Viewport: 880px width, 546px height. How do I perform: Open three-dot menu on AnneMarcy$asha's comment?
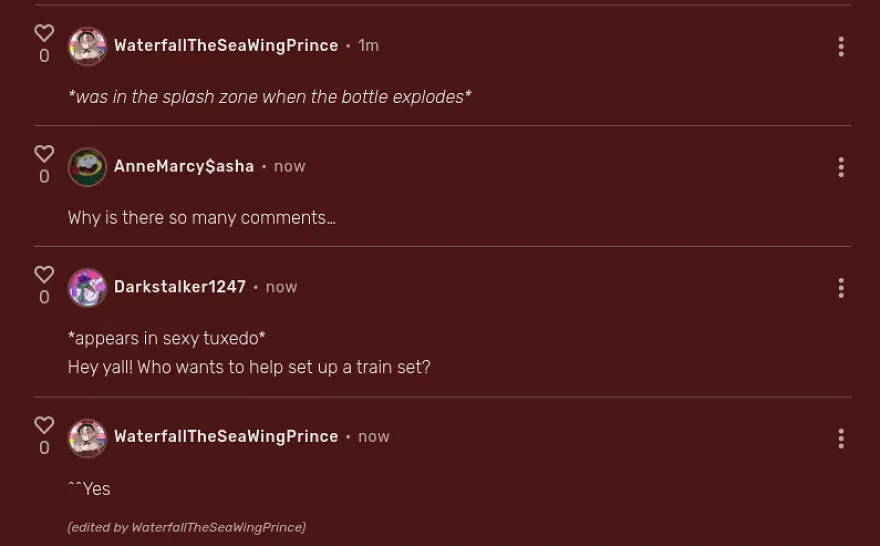tap(841, 167)
